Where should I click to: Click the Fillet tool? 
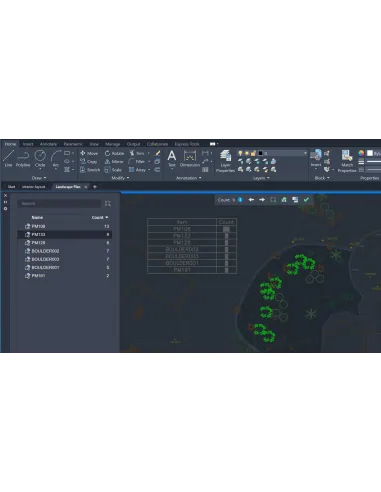[x=137, y=161]
